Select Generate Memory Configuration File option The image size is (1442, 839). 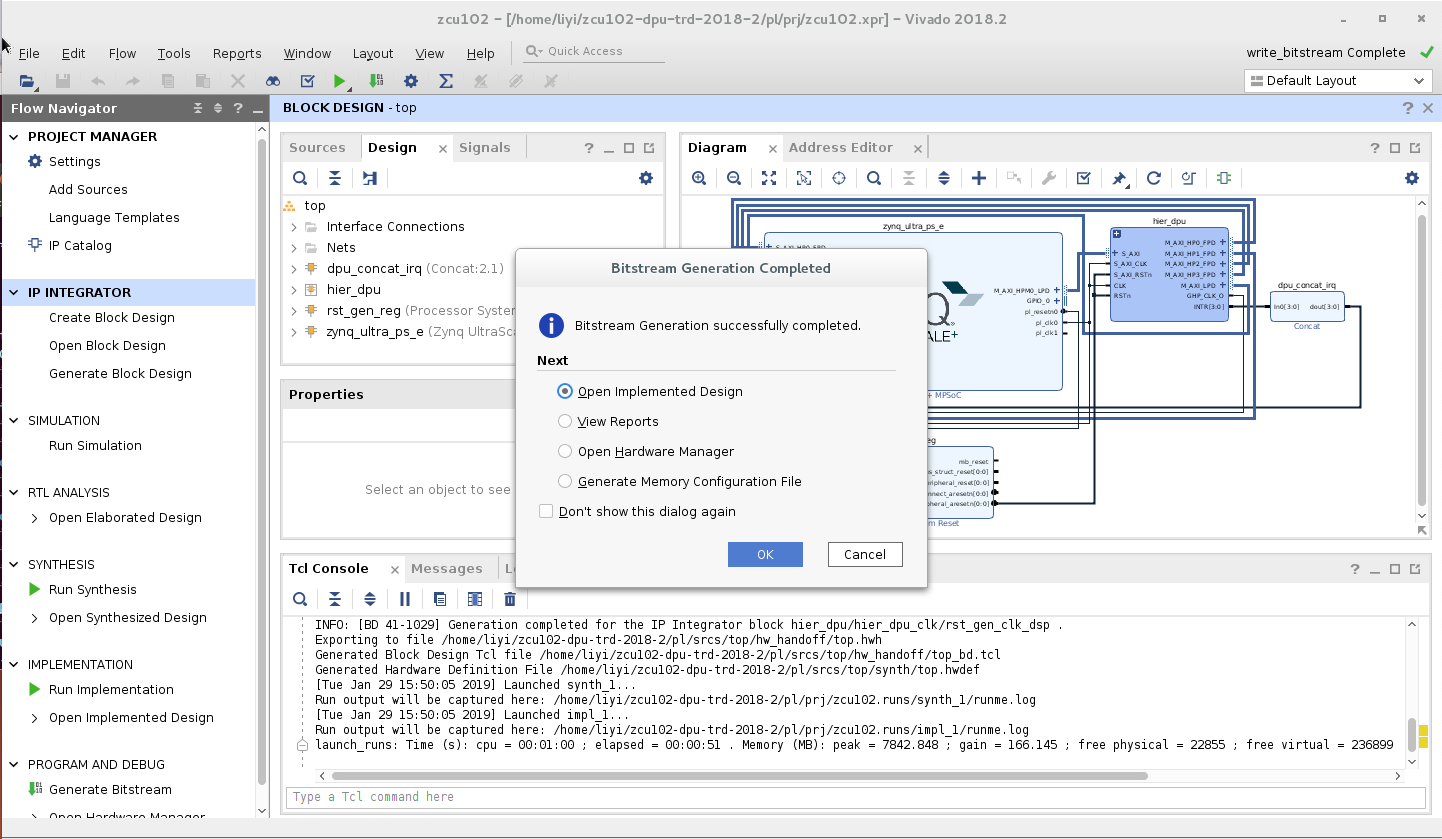pos(565,481)
